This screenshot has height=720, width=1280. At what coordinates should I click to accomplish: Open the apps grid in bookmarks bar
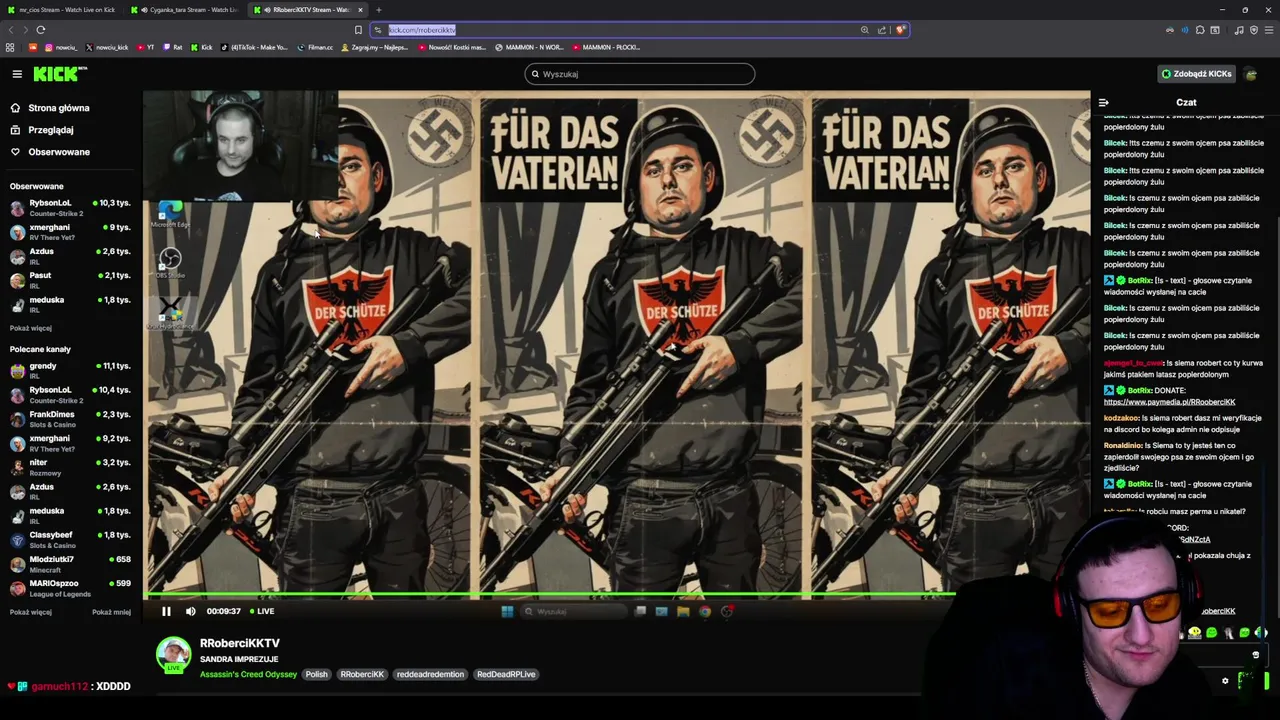(x=10, y=47)
